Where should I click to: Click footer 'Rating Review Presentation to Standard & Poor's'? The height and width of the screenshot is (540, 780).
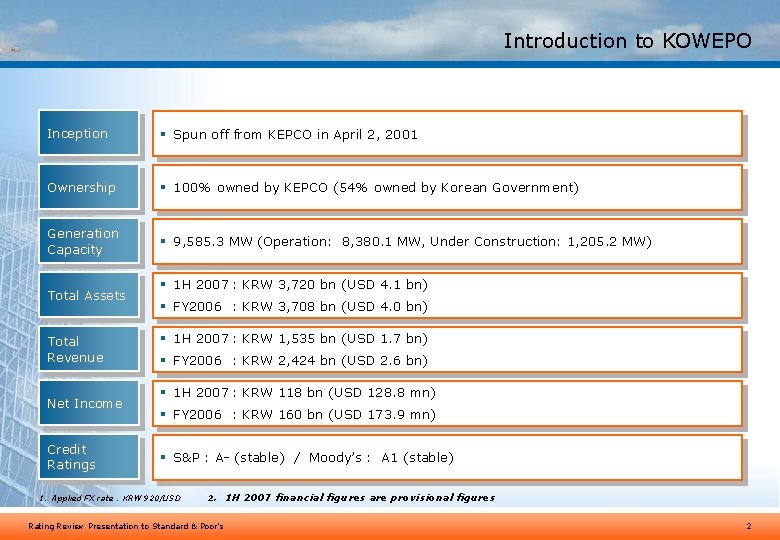(126, 526)
